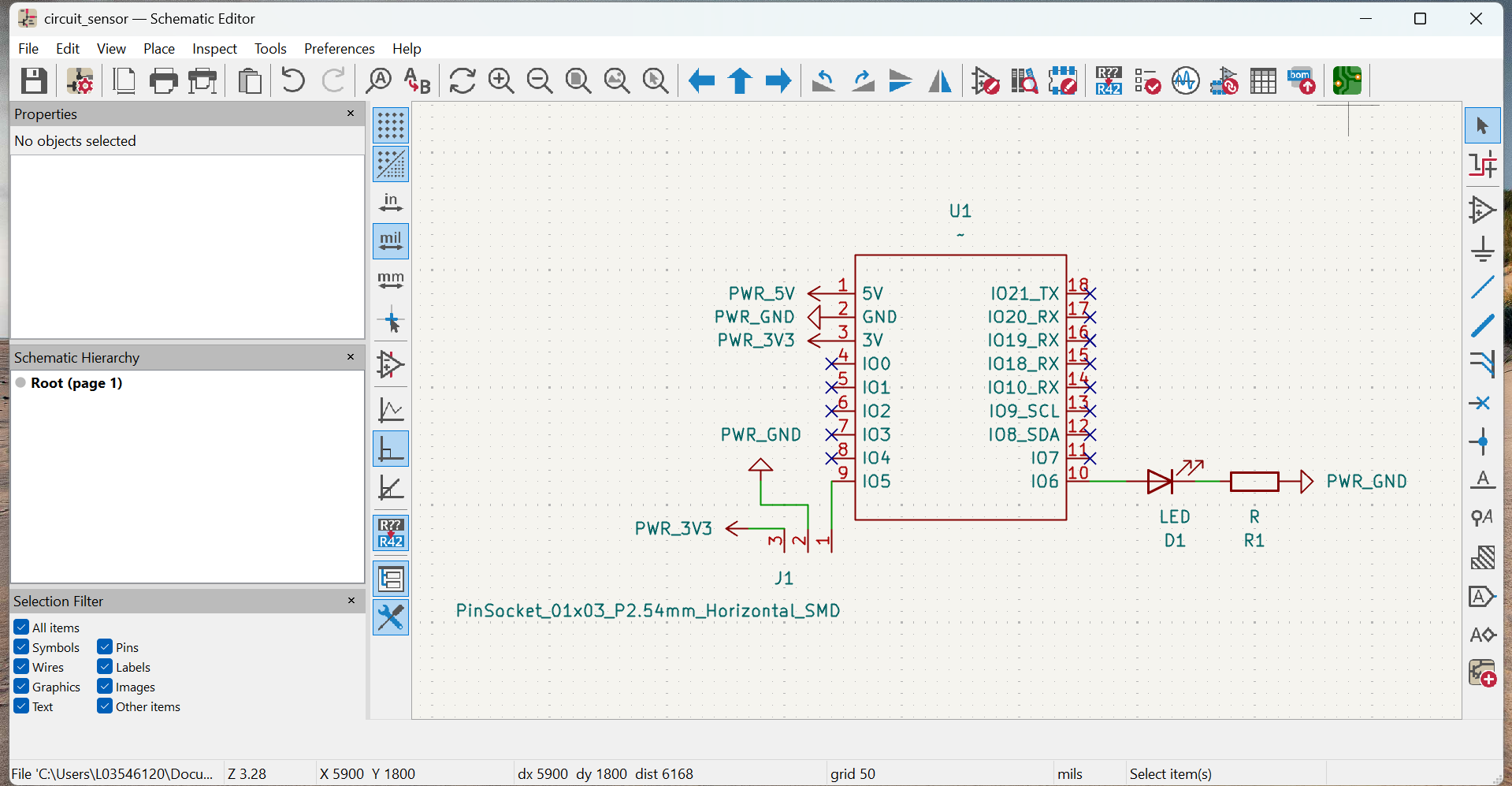Collapse the Schematic Hierarchy panel
The image size is (1512, 786).
(x=351, y=357)
